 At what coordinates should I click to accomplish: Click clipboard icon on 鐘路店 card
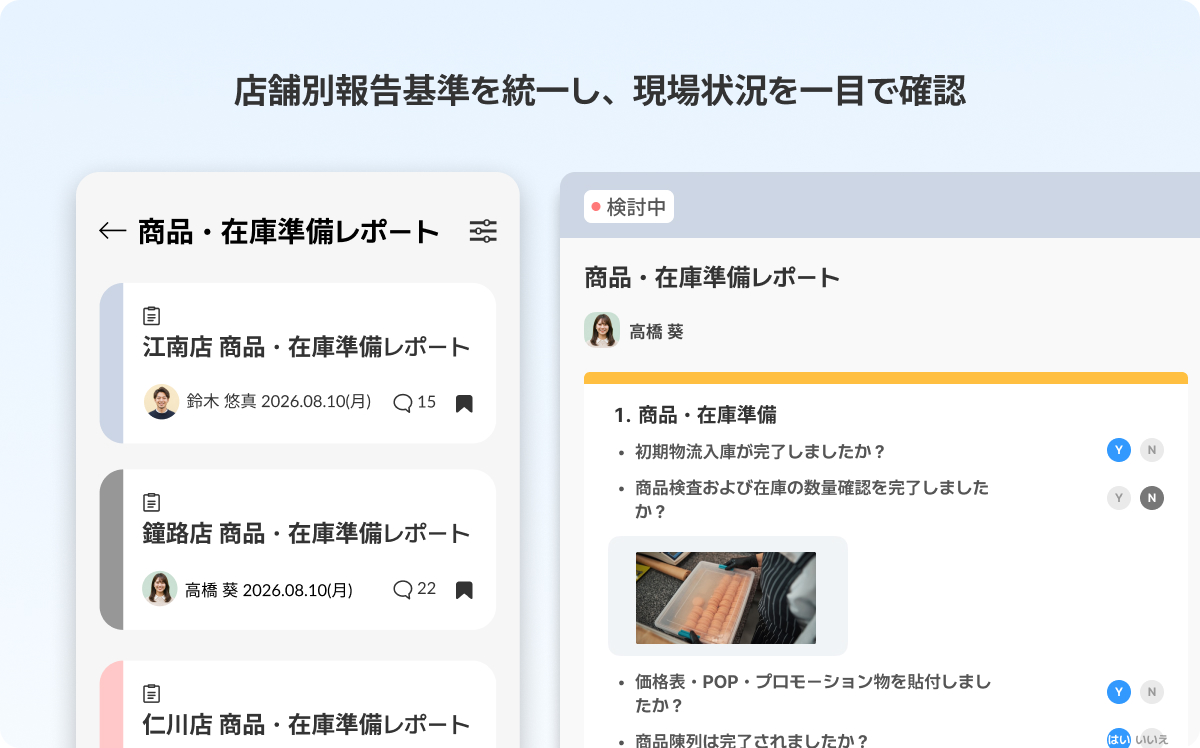tap(151, 502)
